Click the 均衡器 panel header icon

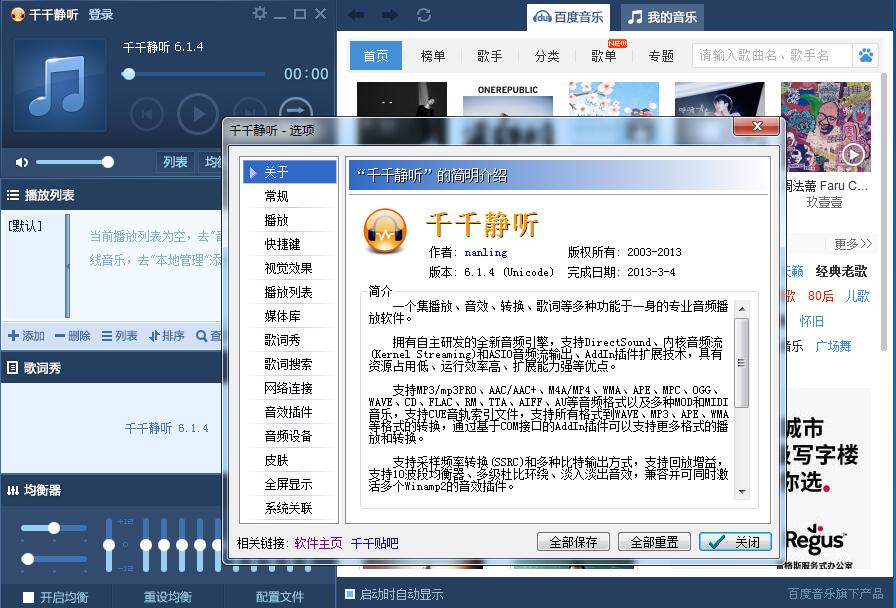click(x=13, y=490)
